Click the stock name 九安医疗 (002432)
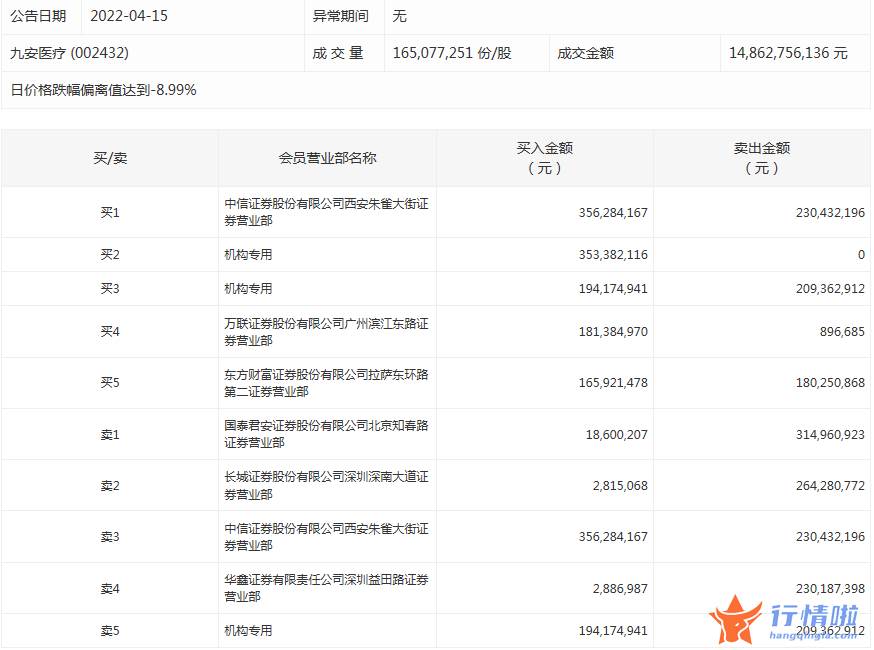This screenshot has height=650, width=874. pos(69,53)
